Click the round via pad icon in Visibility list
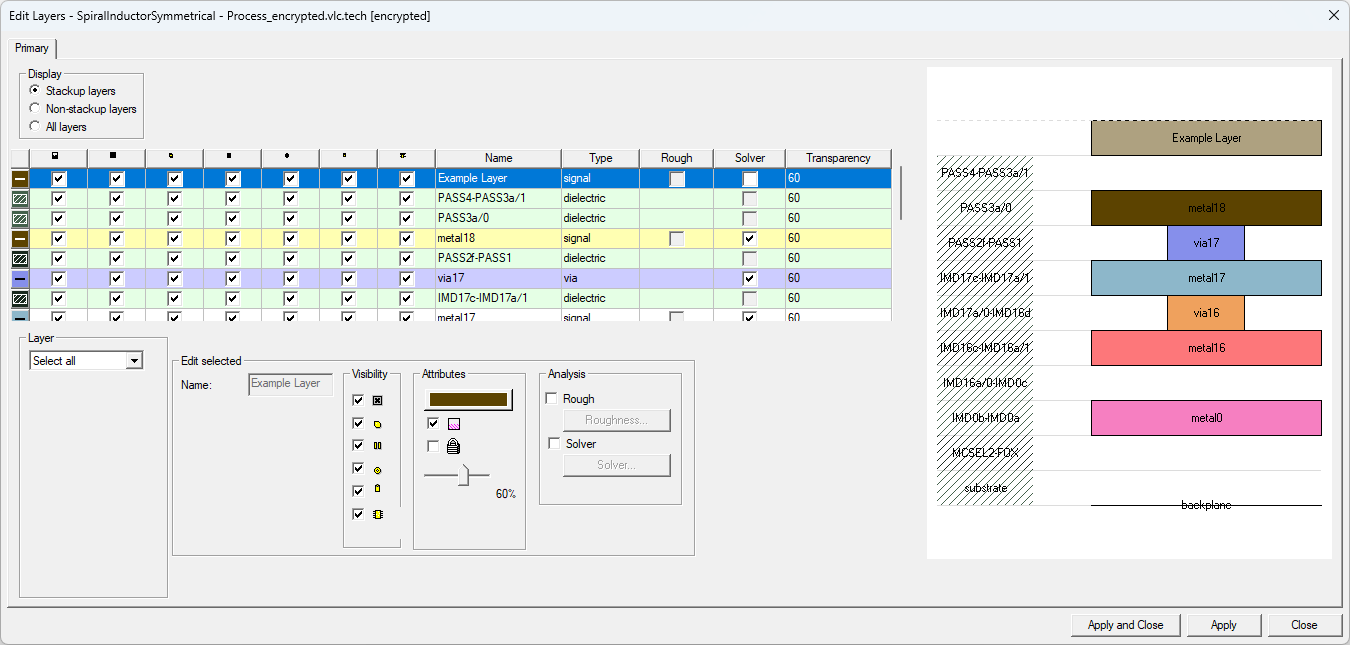This screenshot has height=645, width=1350. click(377, 468)
